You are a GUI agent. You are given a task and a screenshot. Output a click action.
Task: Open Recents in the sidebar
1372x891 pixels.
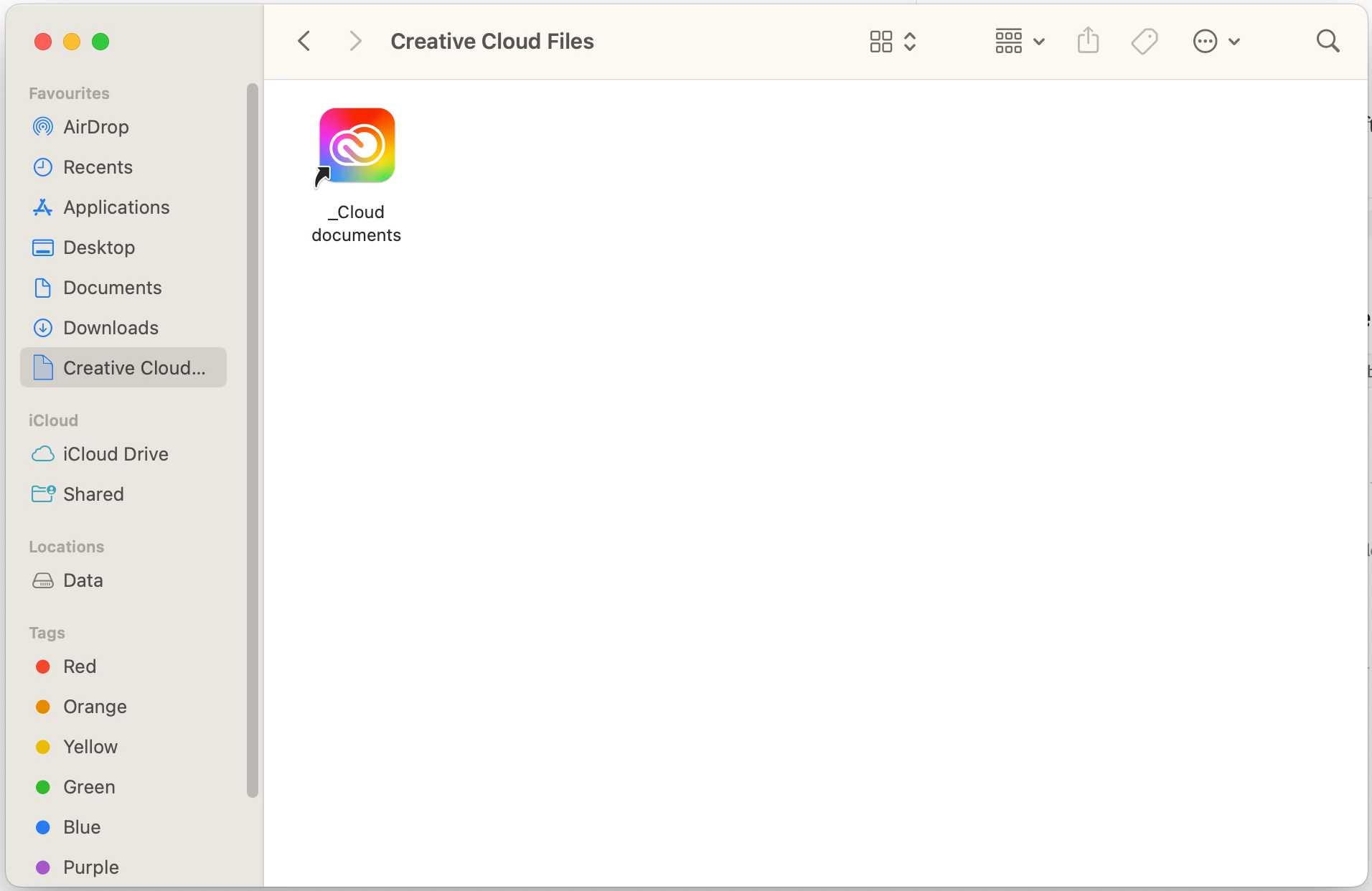tap(123, 167)
